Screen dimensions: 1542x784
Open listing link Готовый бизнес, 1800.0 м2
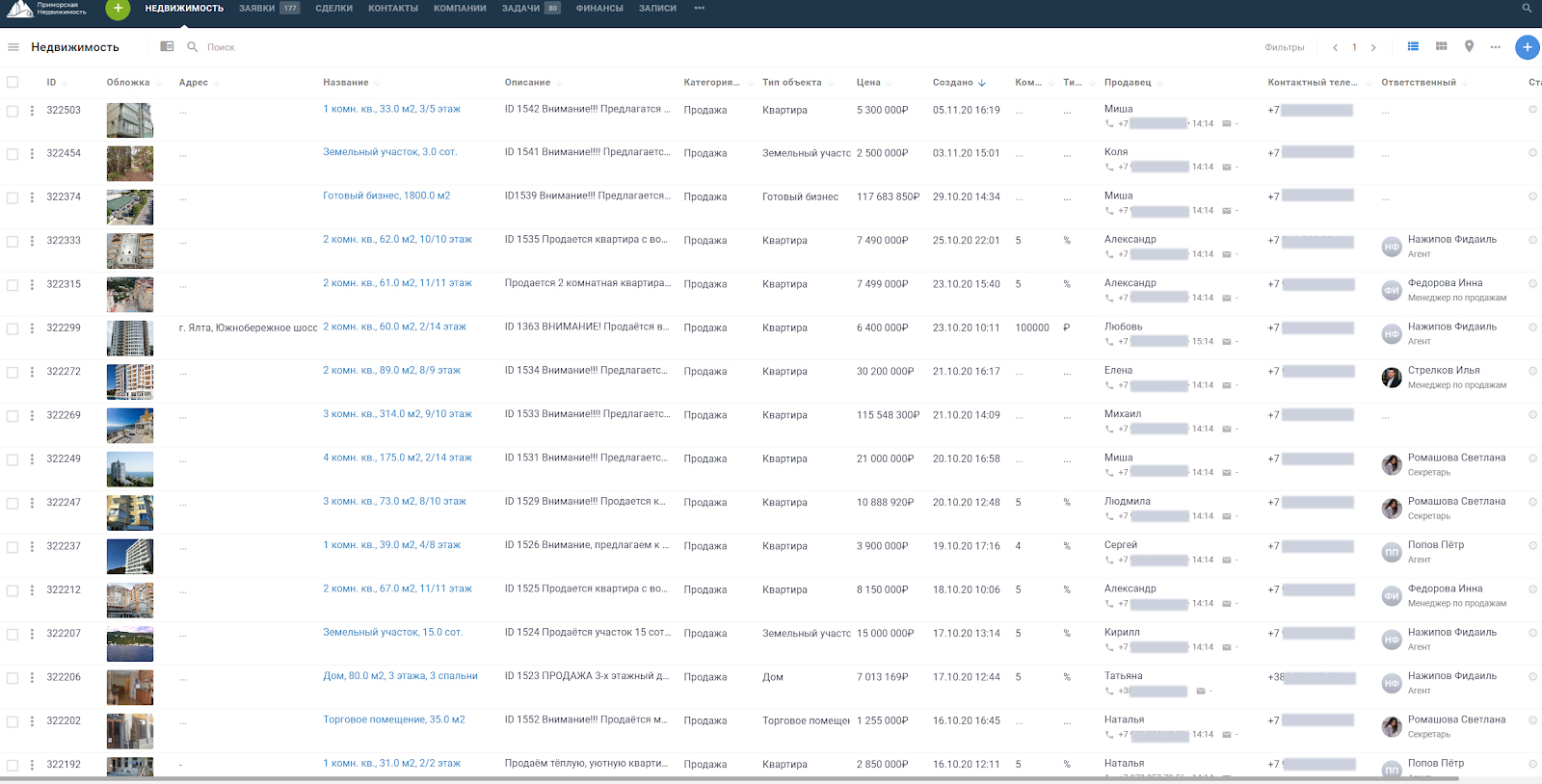click(x=386, y=196)
